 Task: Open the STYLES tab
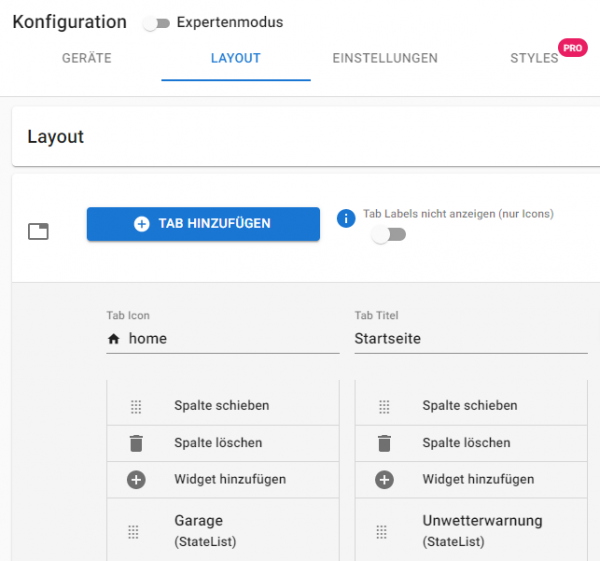click(534, 58)
